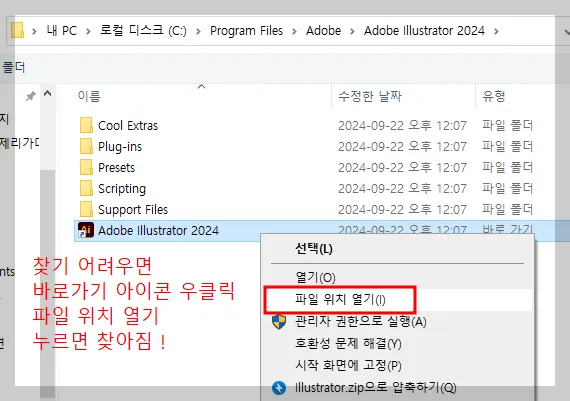Expand chevron before 내 PC breadcrumb

tap(34, 32)
